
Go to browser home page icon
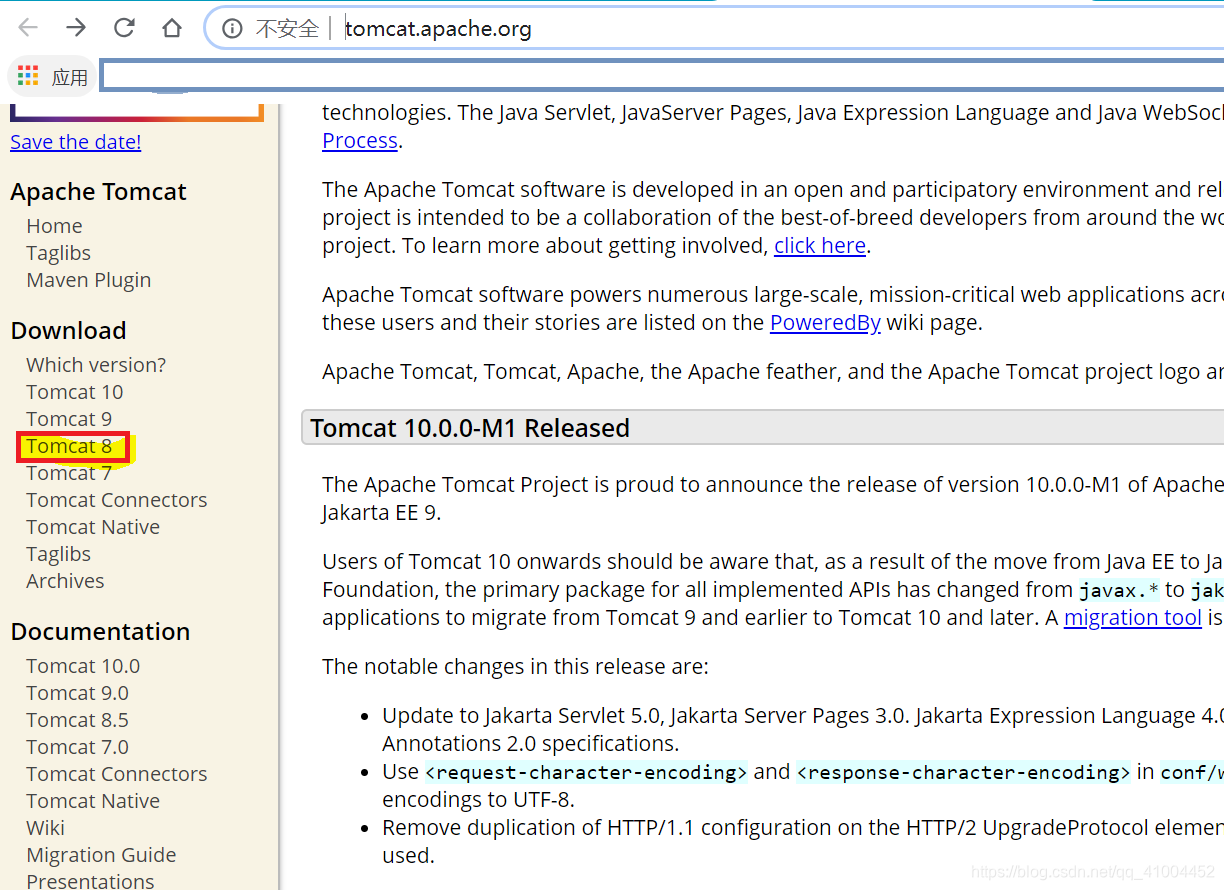coord(172,28)
